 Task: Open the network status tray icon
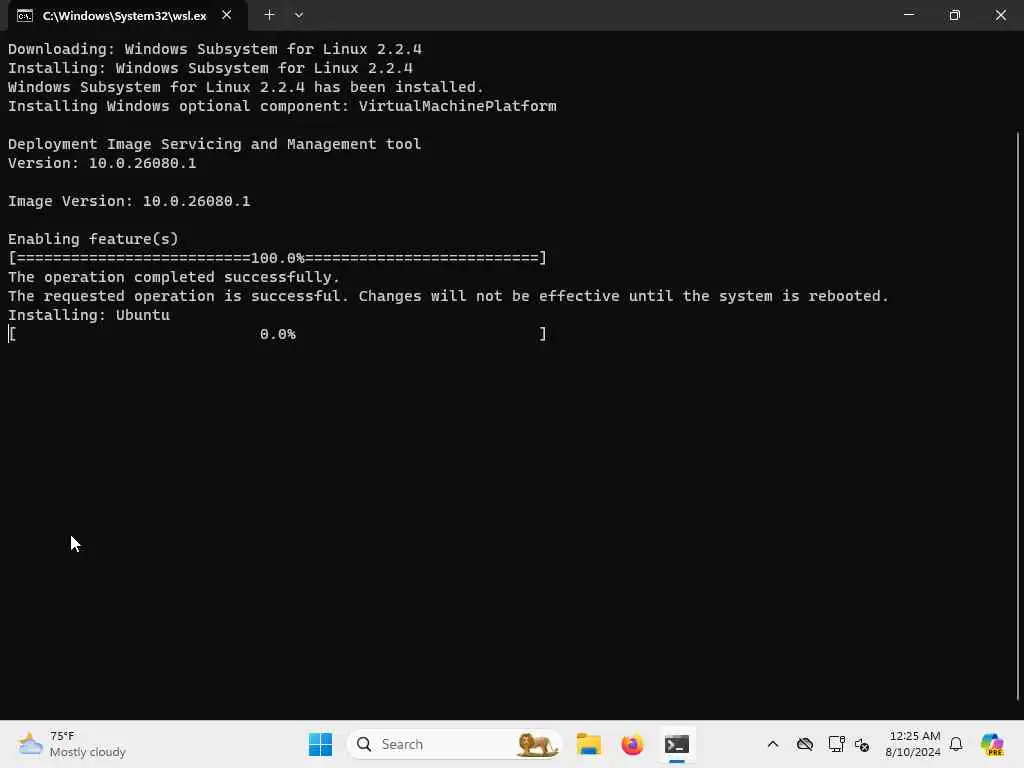pos(836,744)
